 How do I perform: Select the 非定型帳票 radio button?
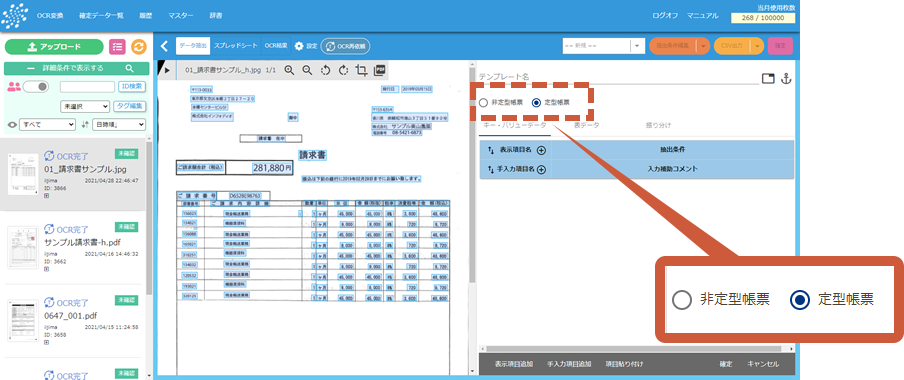click(483, 103)
